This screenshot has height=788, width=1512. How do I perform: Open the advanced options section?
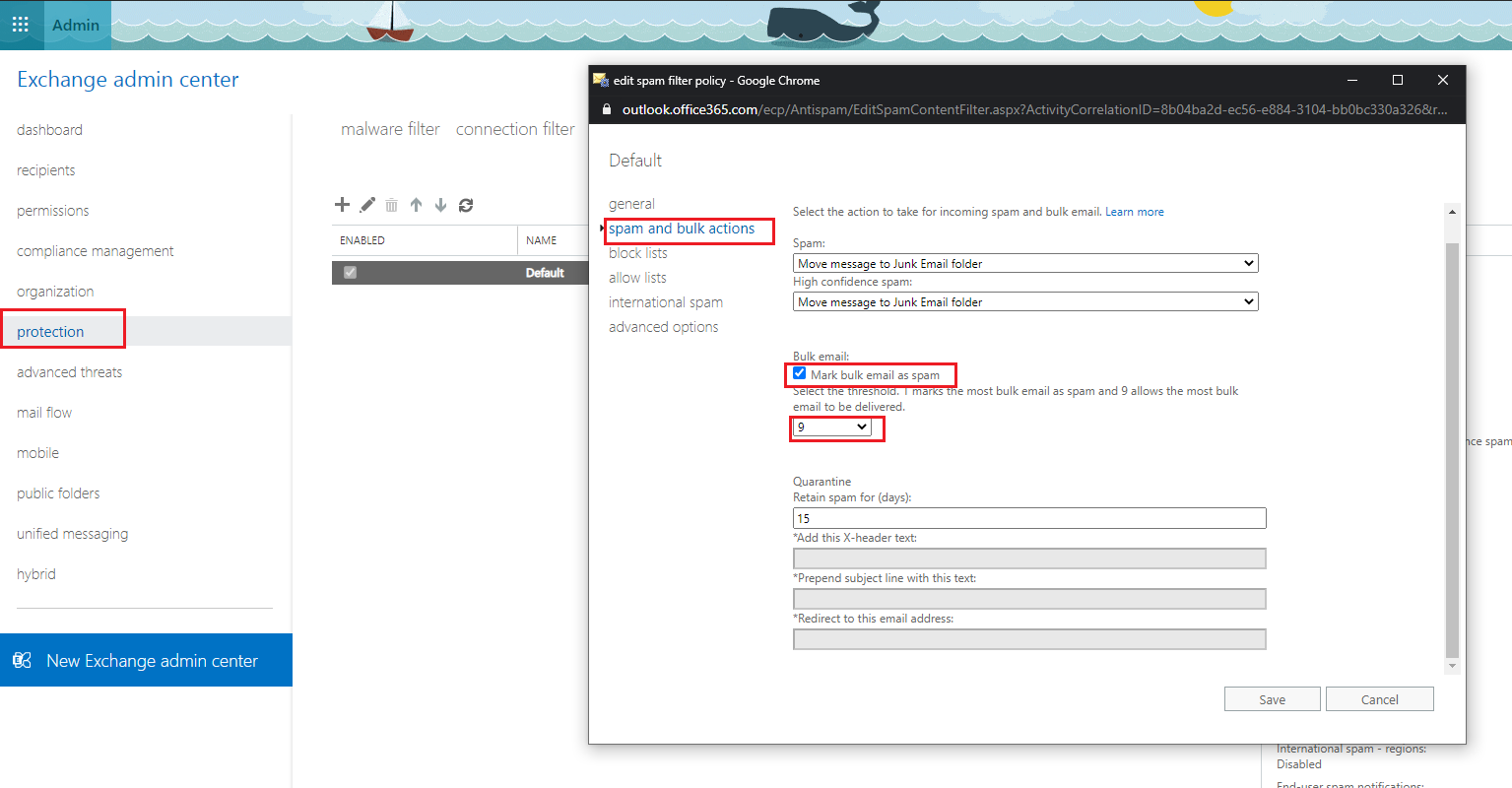pos(664,327)
